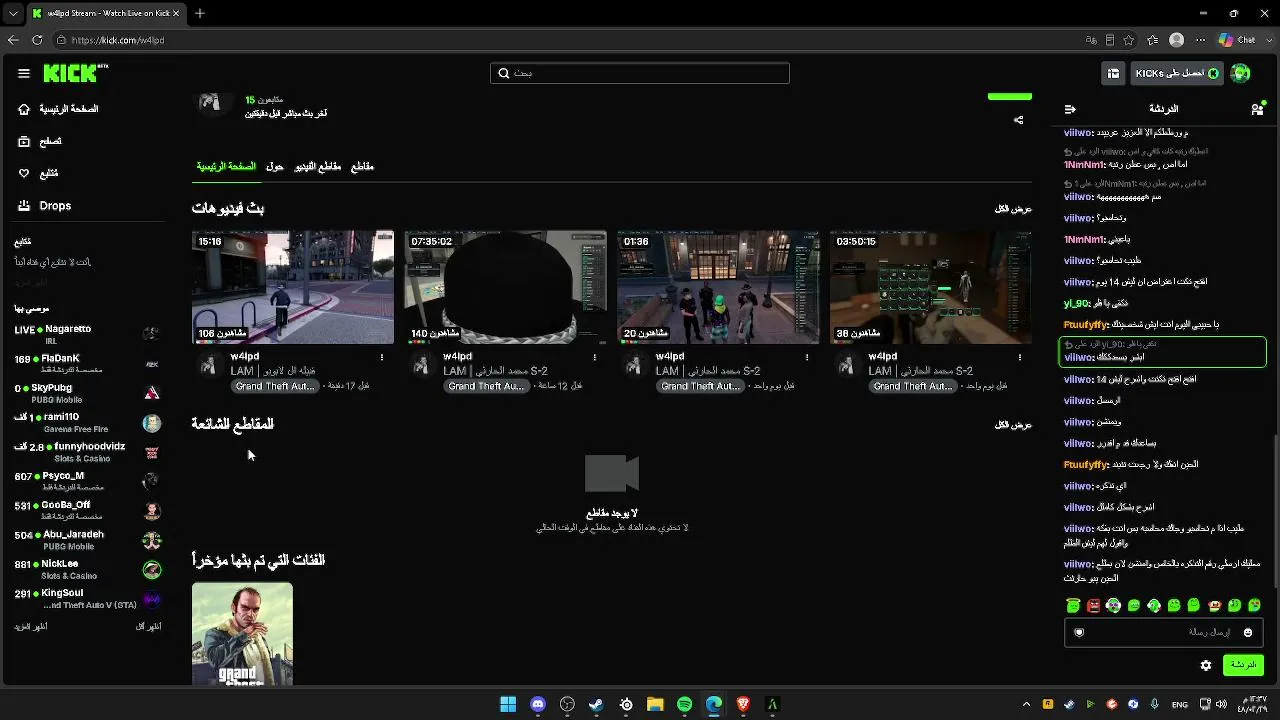Open the browser tab list dropdown

coord(12,13)
